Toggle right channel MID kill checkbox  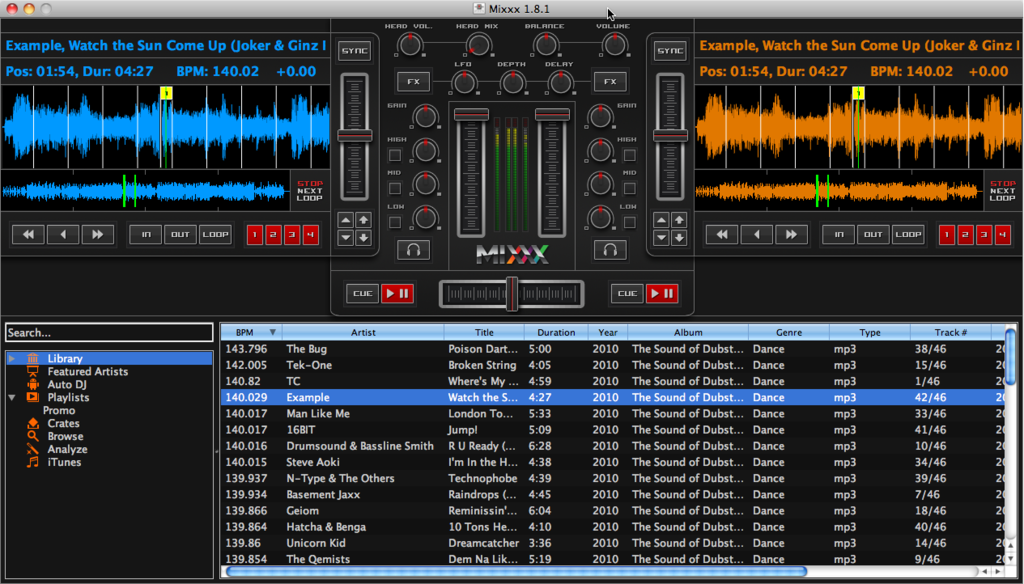tap(630, 189)
